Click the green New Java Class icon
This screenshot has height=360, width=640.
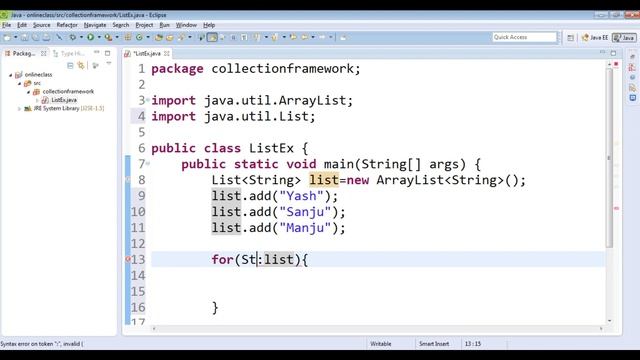coord(139,38)
